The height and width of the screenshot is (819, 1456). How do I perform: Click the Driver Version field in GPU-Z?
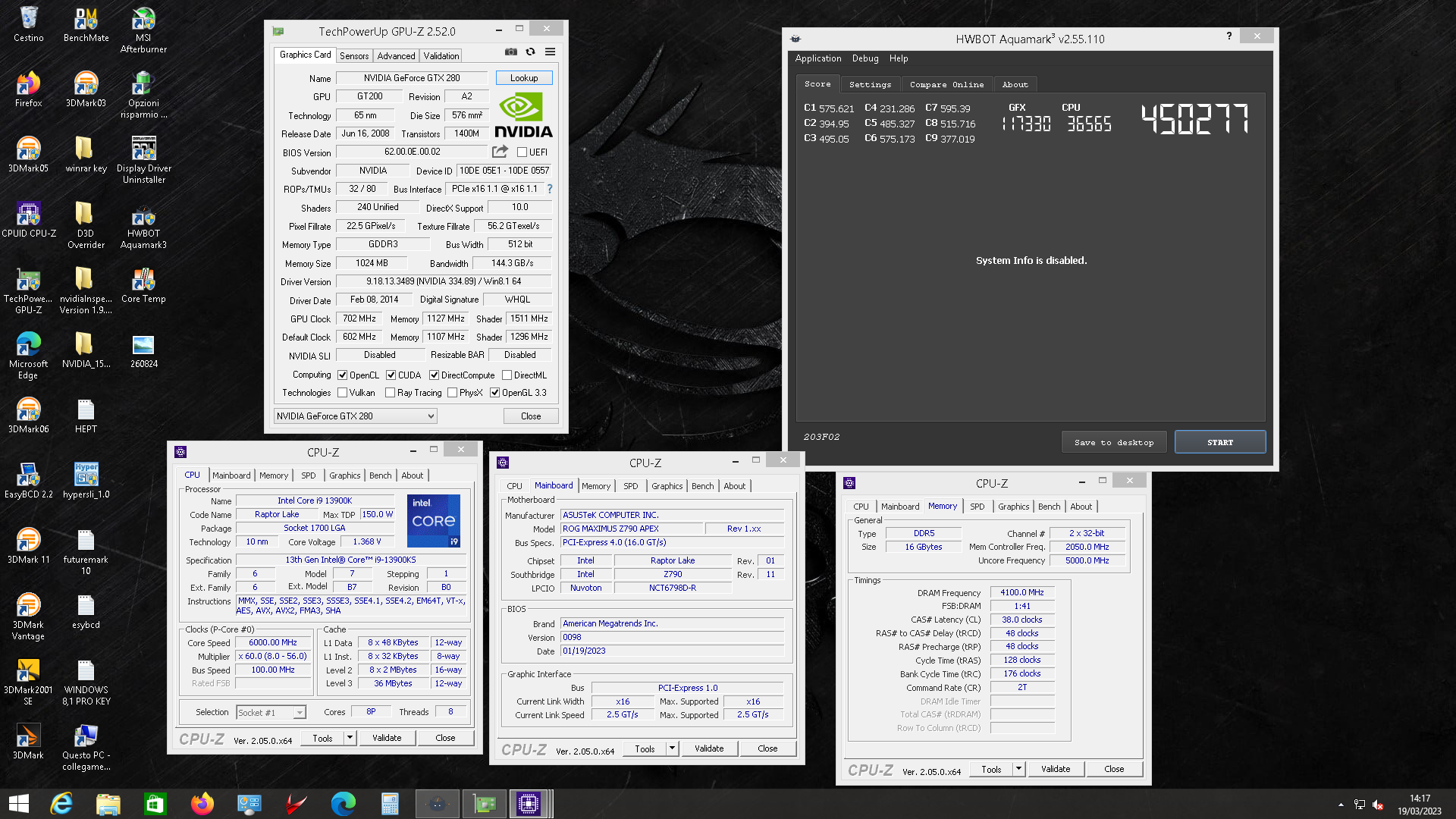point(444,281)
